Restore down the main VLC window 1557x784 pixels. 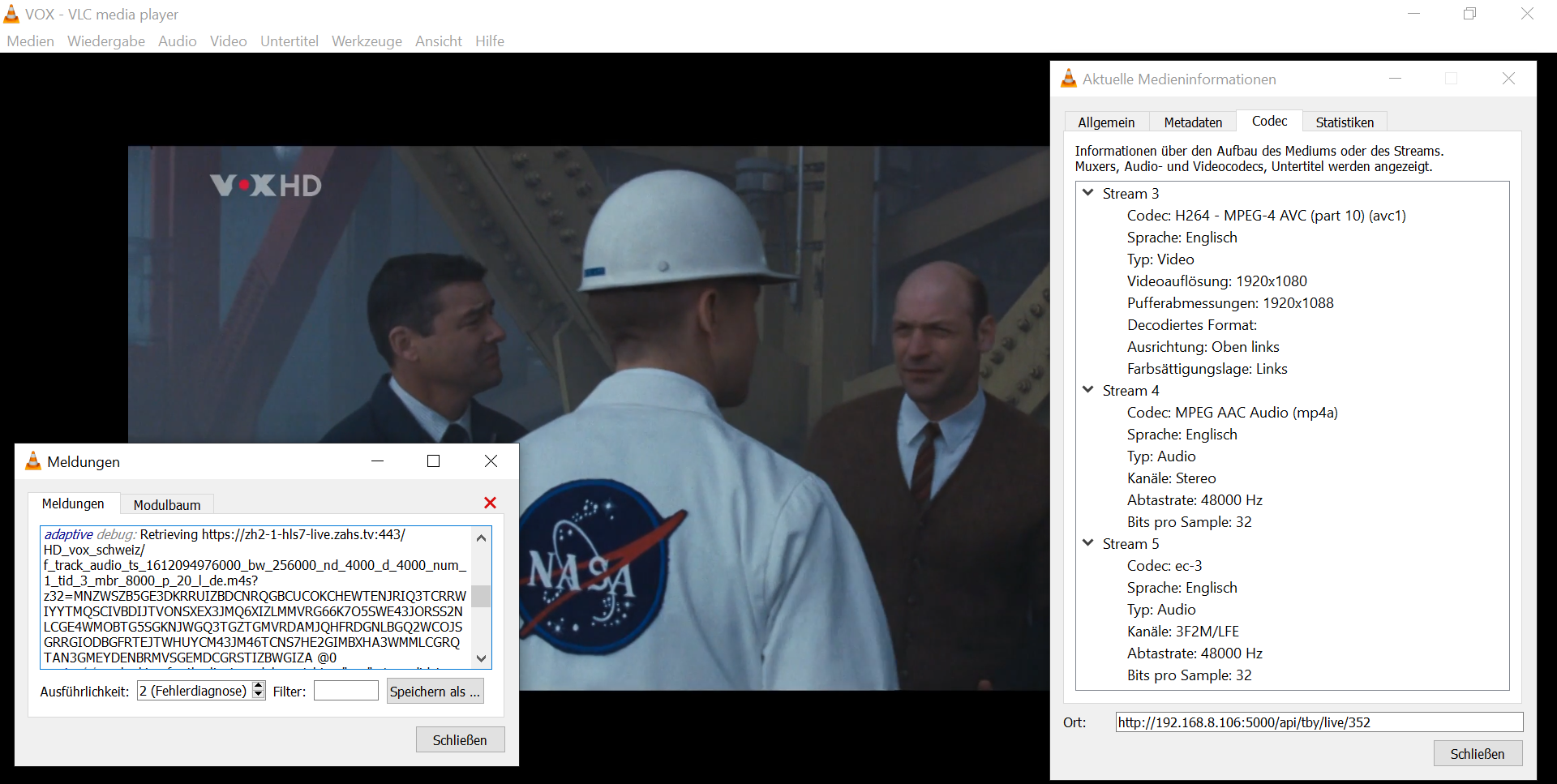1469,14
